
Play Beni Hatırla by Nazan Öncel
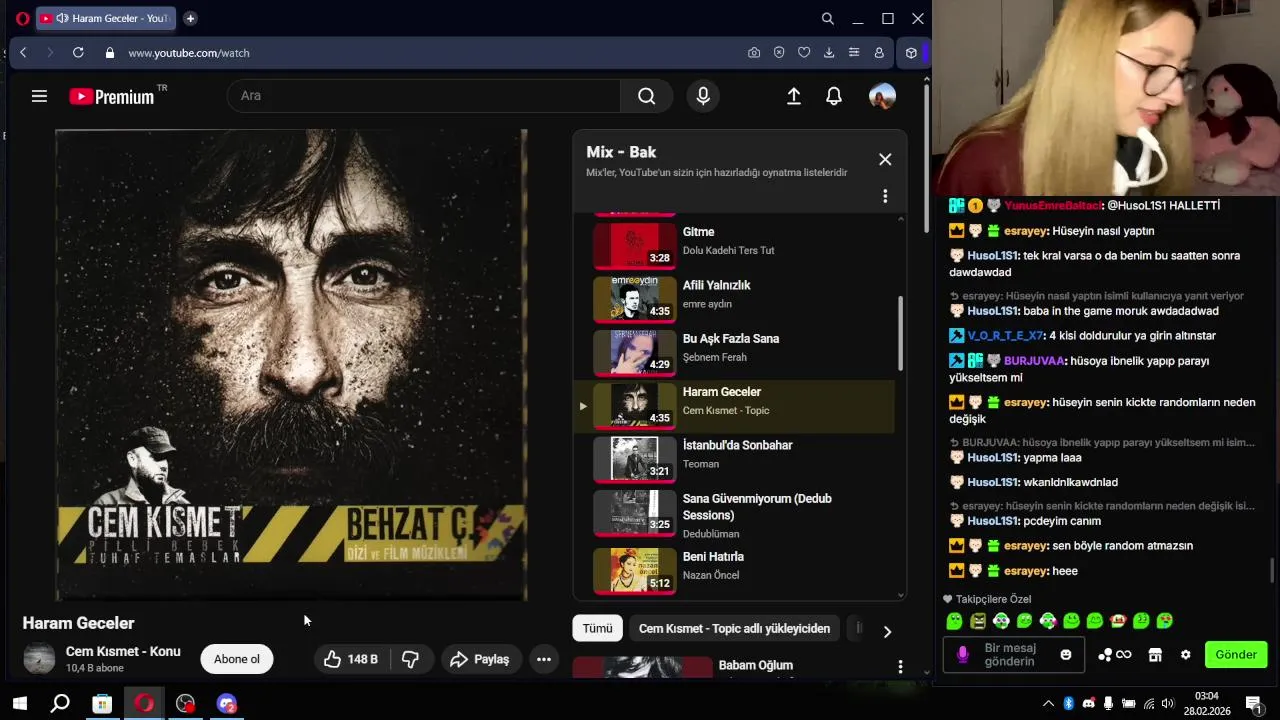735,570
